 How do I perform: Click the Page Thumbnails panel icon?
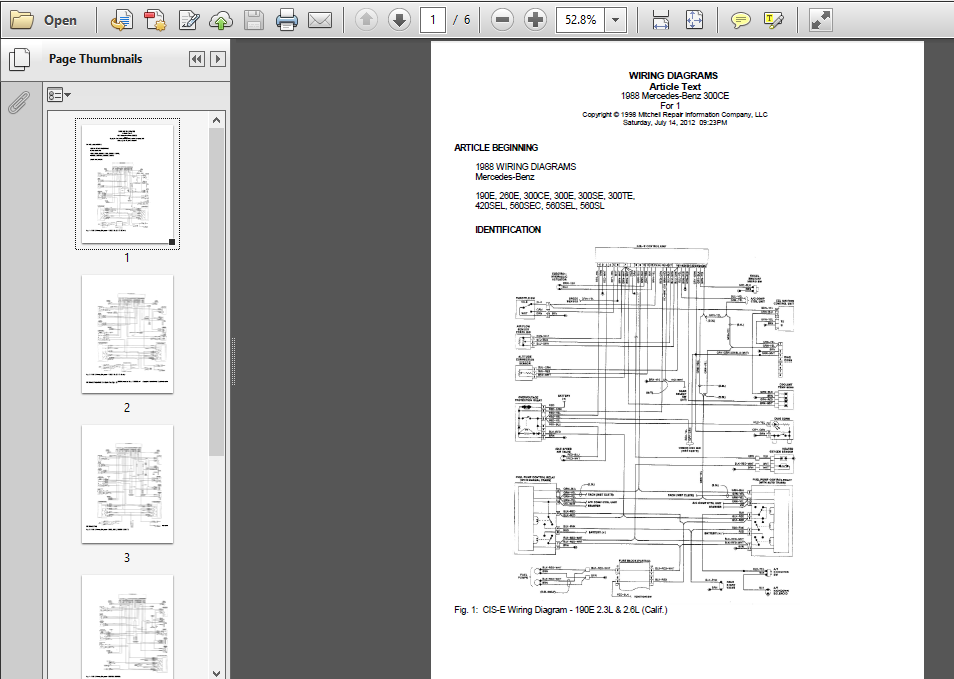(x=19, y=59)
